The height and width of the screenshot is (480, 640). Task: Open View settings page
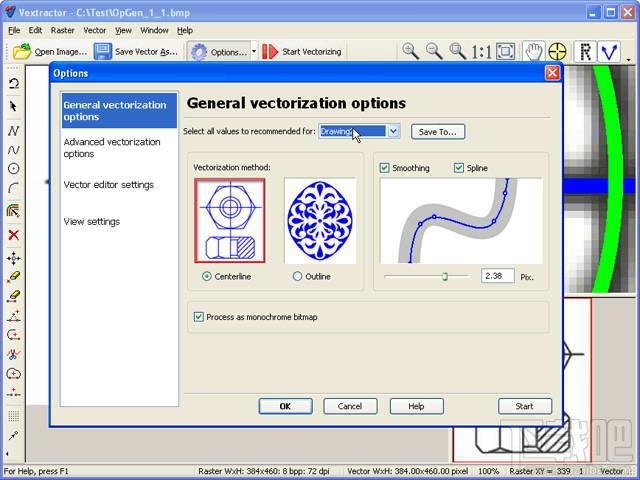pos(92,222)
